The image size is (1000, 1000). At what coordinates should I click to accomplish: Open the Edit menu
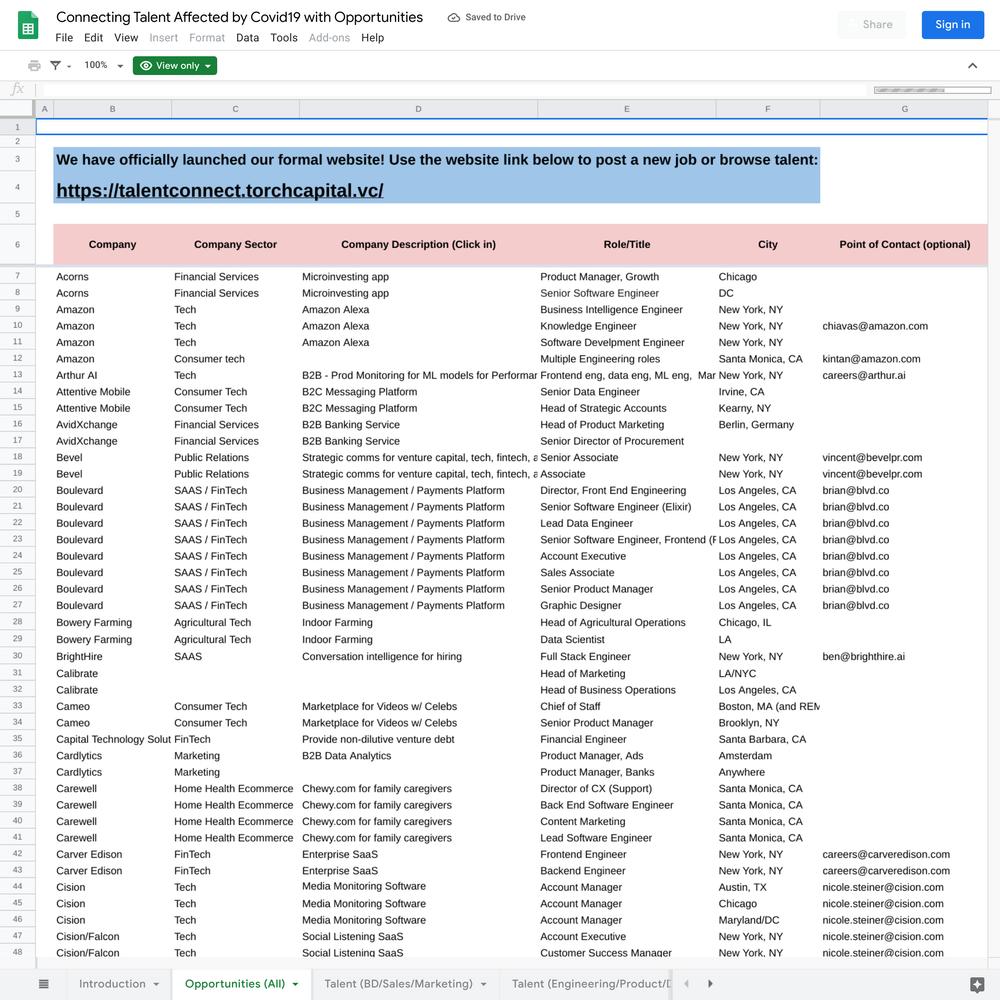tap(93, 38)
